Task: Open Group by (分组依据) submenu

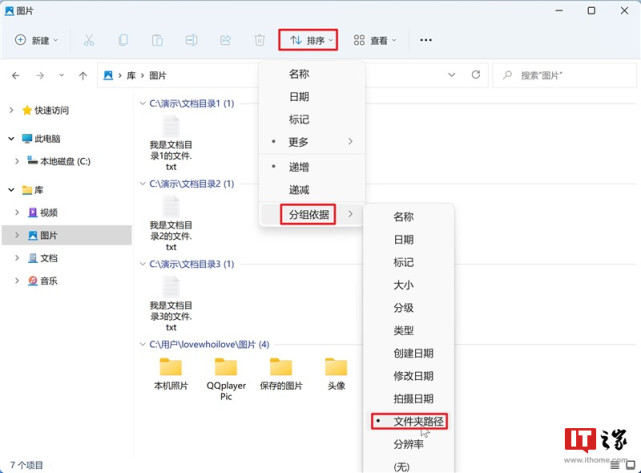Action: click(312, 214)
